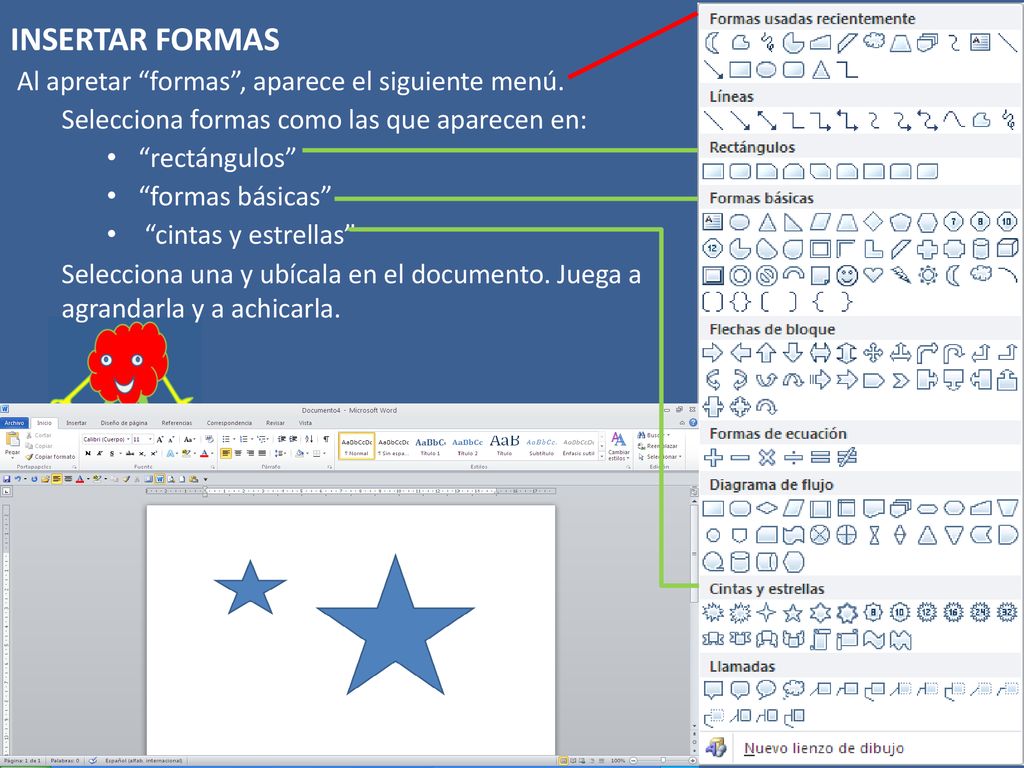The height and width of the screenshot is (768, 1024).
Task: Select the heart shape in Formas básicas
Action: coord(873,275)
